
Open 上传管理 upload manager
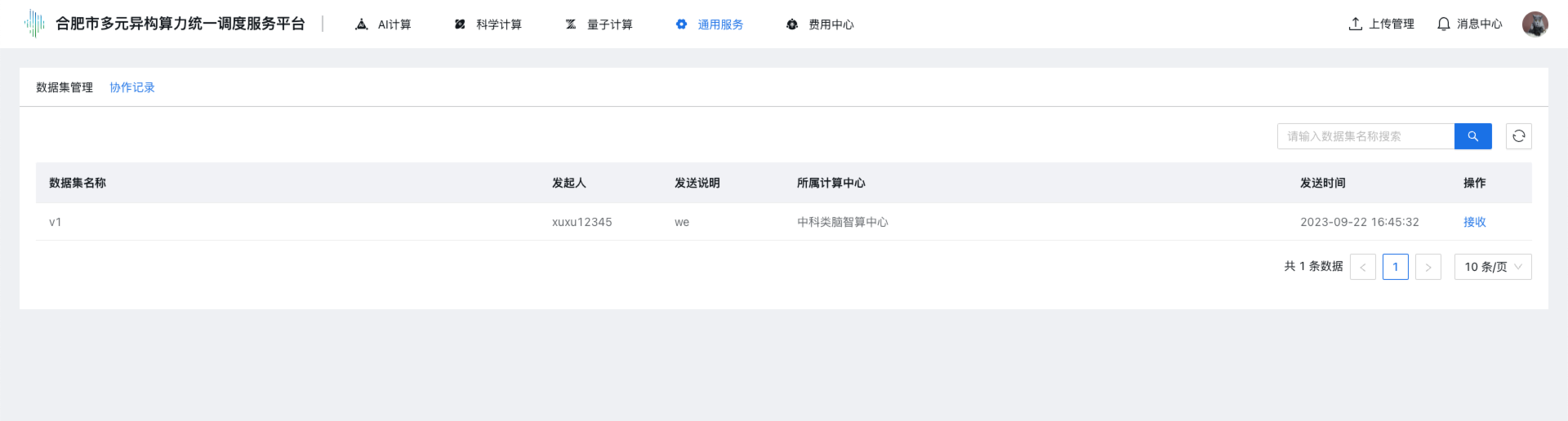1381,24
